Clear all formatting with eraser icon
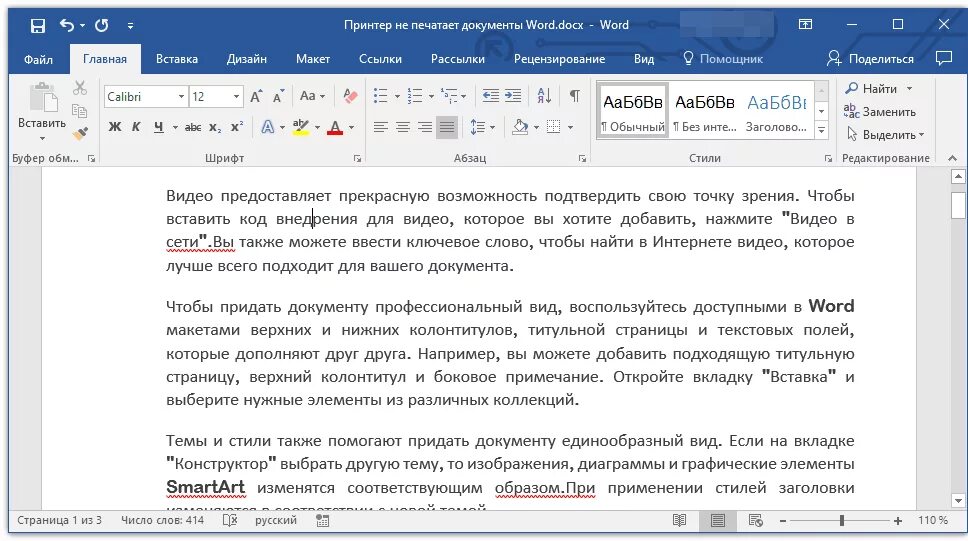This screenshot has width=968, height=541. (x=350, y=96)
